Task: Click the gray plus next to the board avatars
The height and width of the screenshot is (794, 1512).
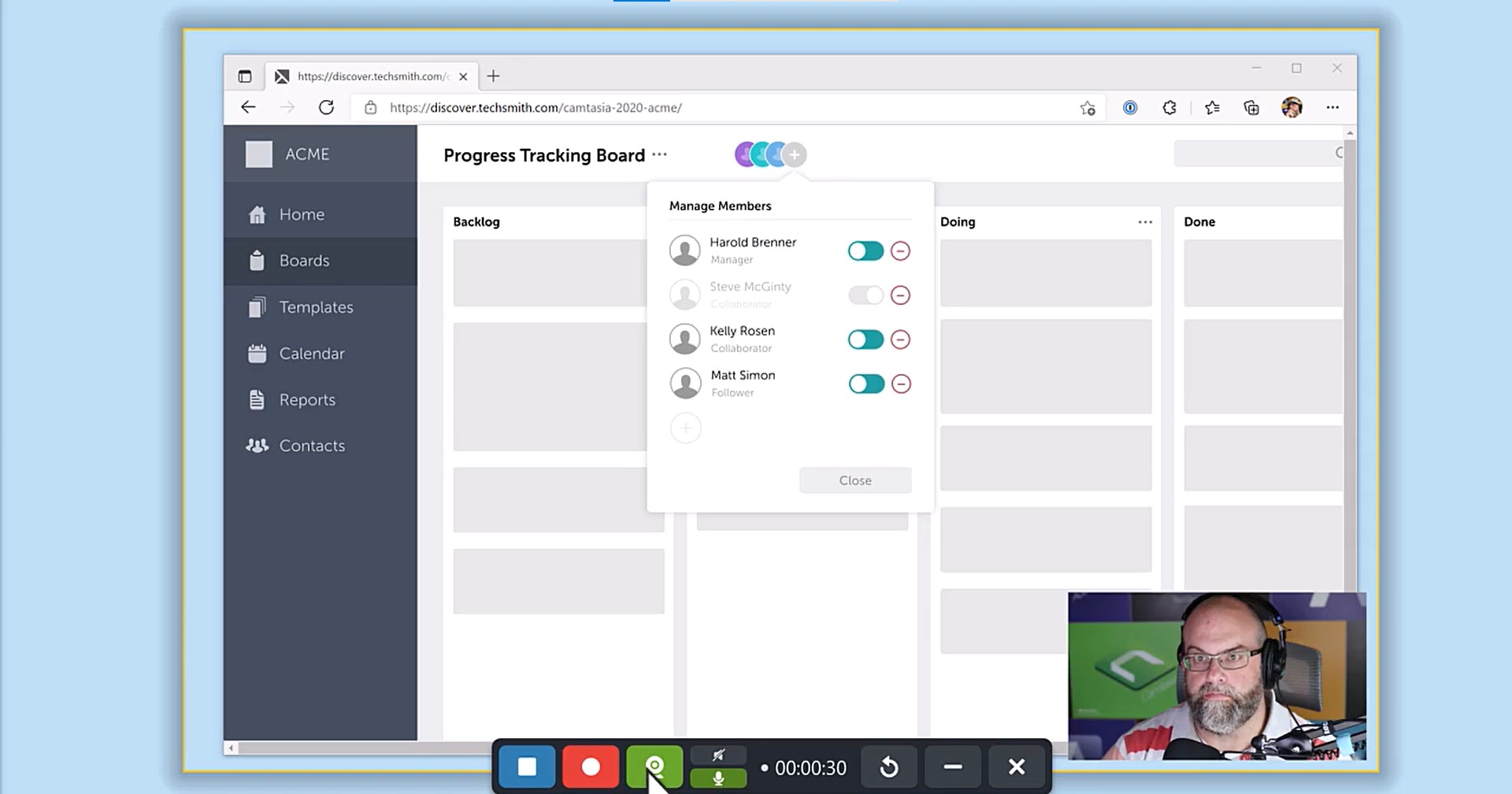Action: click(x=795, y=154)
